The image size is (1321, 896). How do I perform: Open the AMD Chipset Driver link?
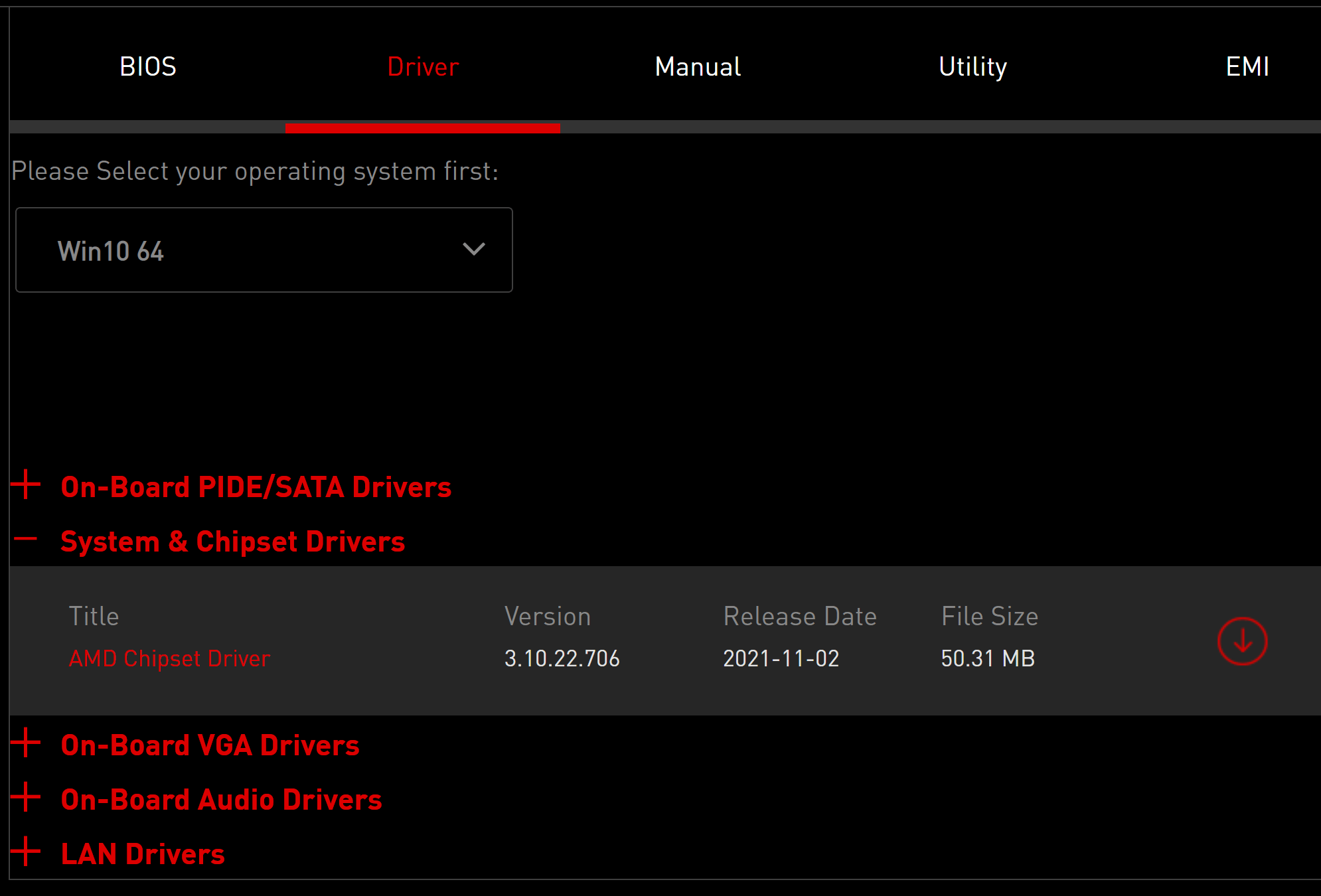(x=169, y=658)
